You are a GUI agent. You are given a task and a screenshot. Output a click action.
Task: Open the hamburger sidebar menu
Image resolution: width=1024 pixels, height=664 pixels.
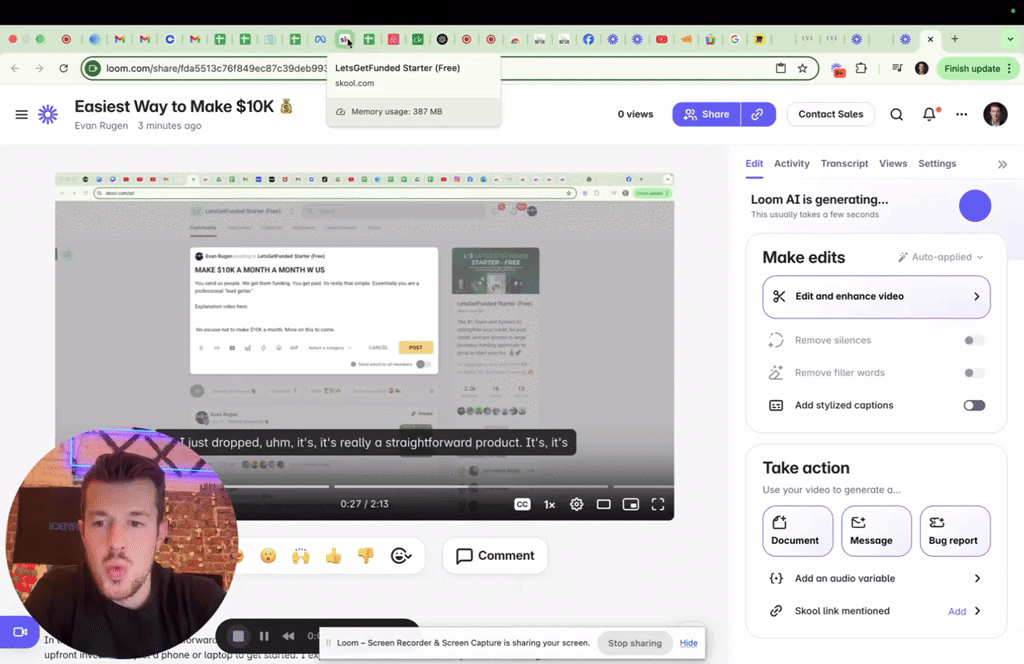pyautogui.click(x=22, y=115)
